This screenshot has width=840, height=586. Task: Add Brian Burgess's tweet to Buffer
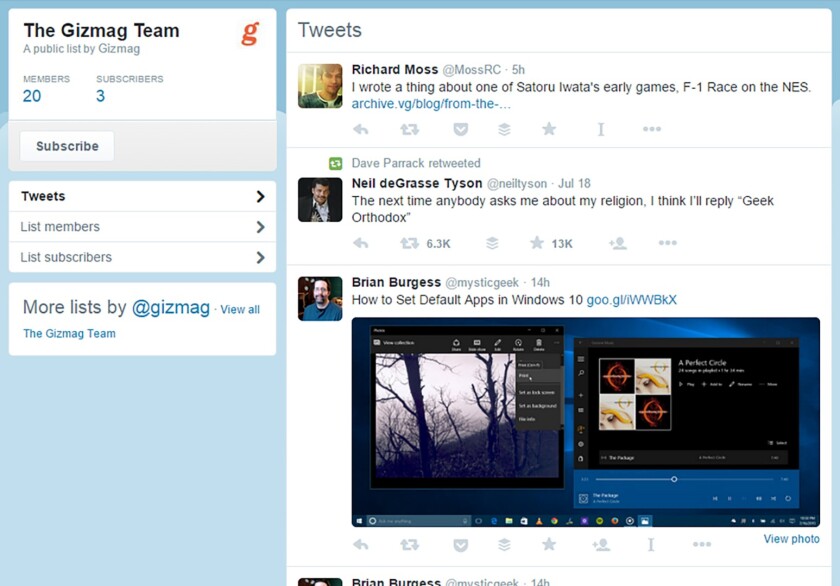[504, 545]
